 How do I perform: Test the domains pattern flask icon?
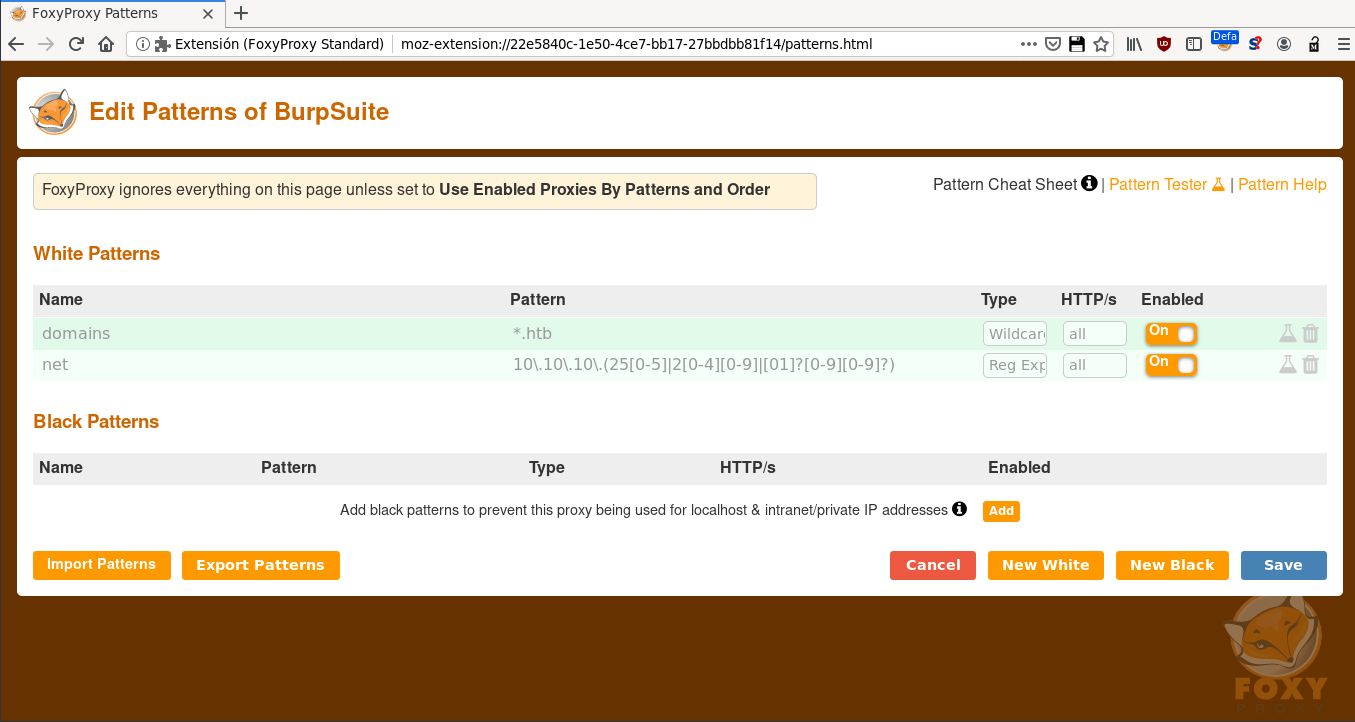(1288, 334)
